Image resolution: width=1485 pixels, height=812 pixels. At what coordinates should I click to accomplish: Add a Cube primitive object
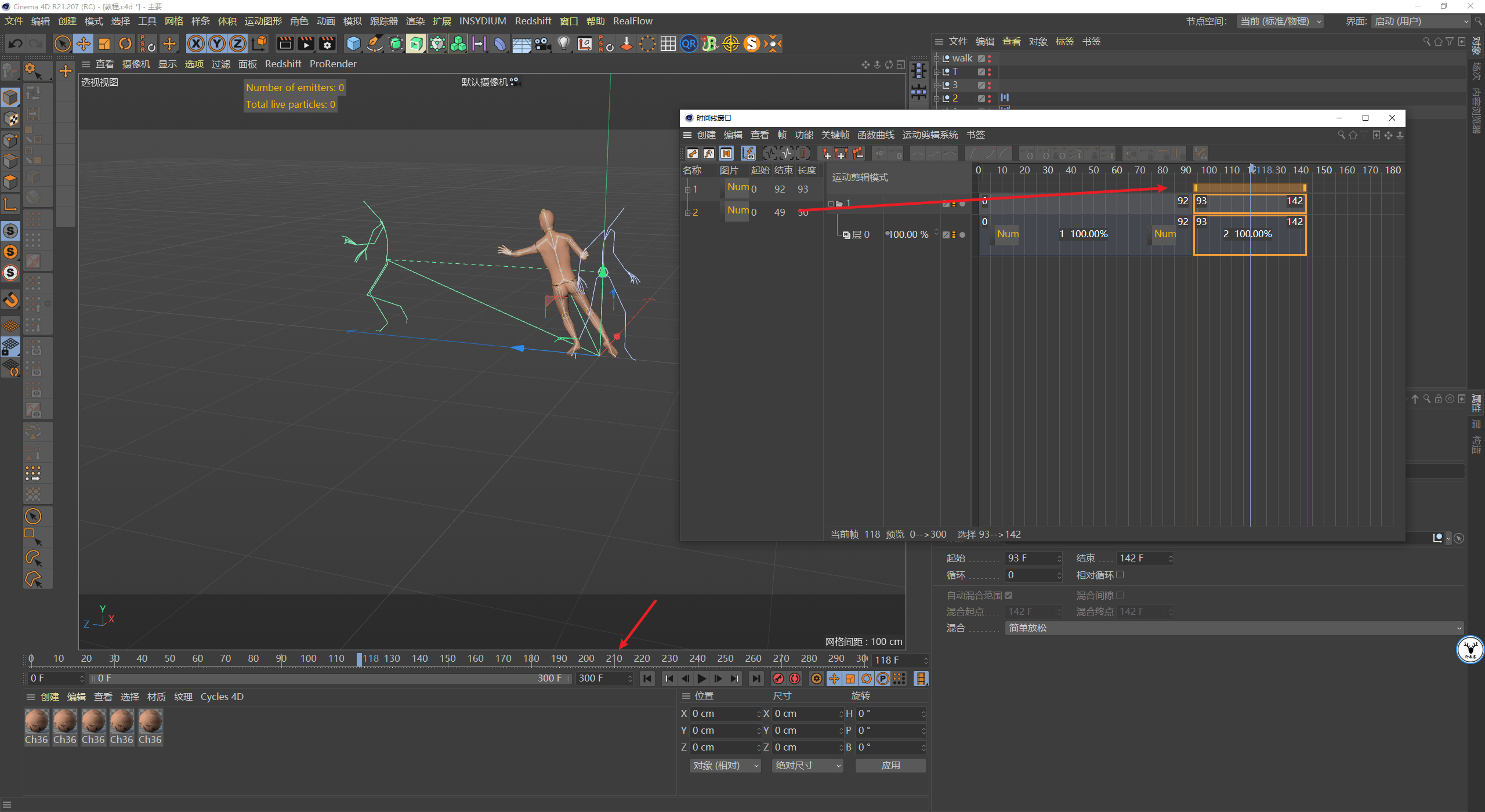pos(353,44)
